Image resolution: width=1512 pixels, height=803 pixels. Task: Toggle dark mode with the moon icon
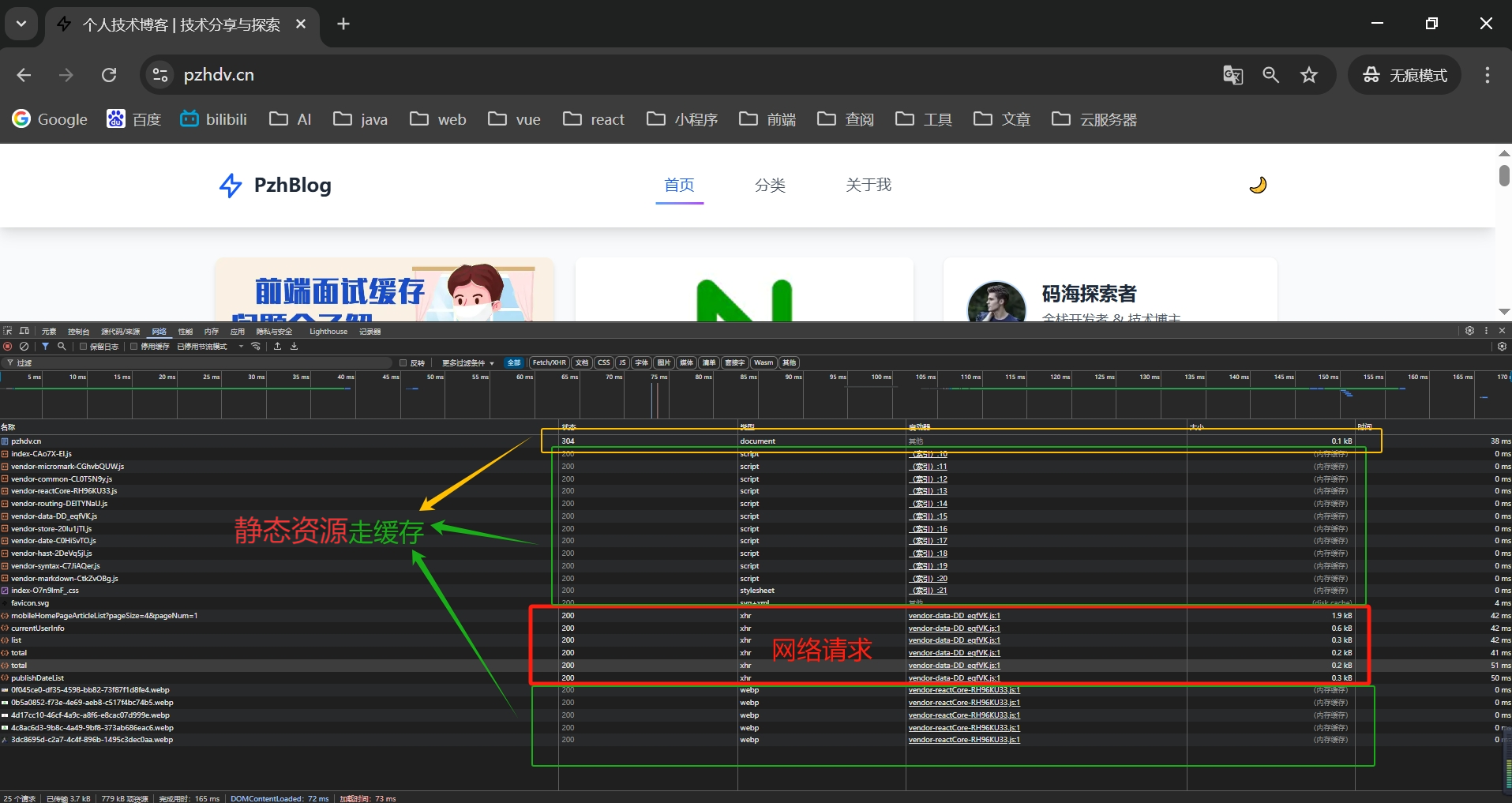[1258, 185]
